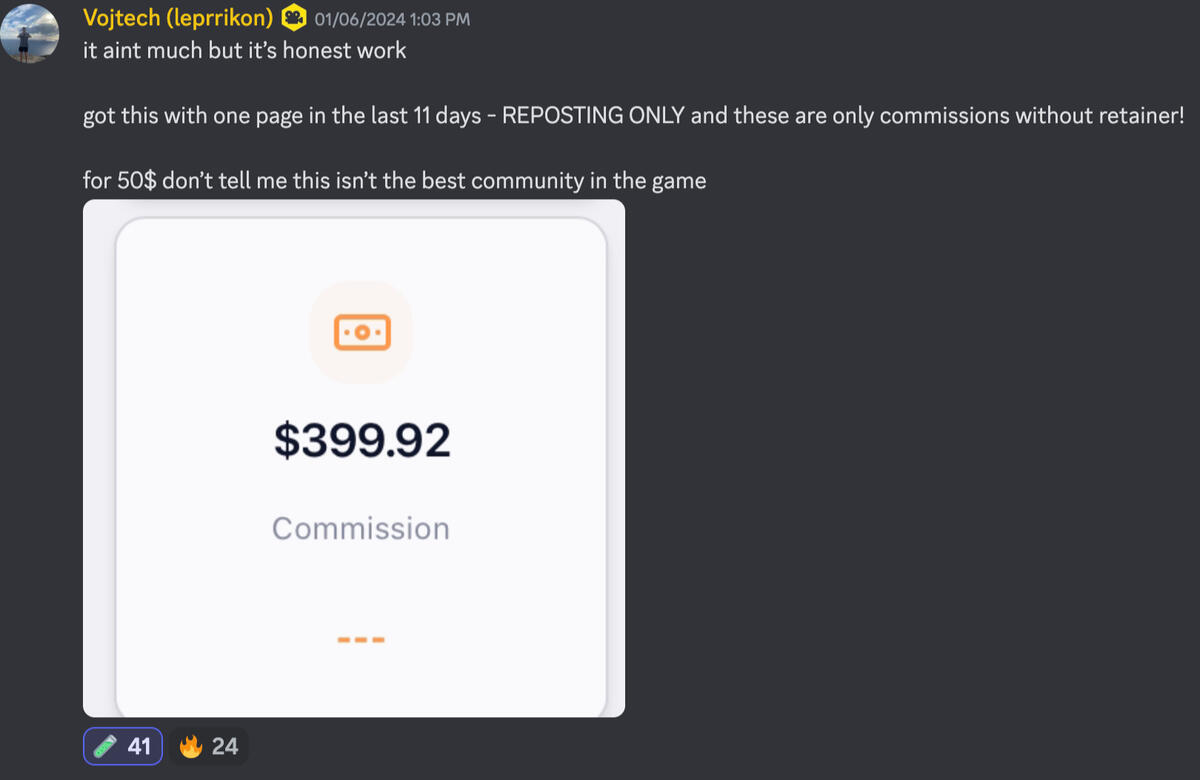
Task: Click the "REPOSTING ONLY" message text
Action: point(593,115)
